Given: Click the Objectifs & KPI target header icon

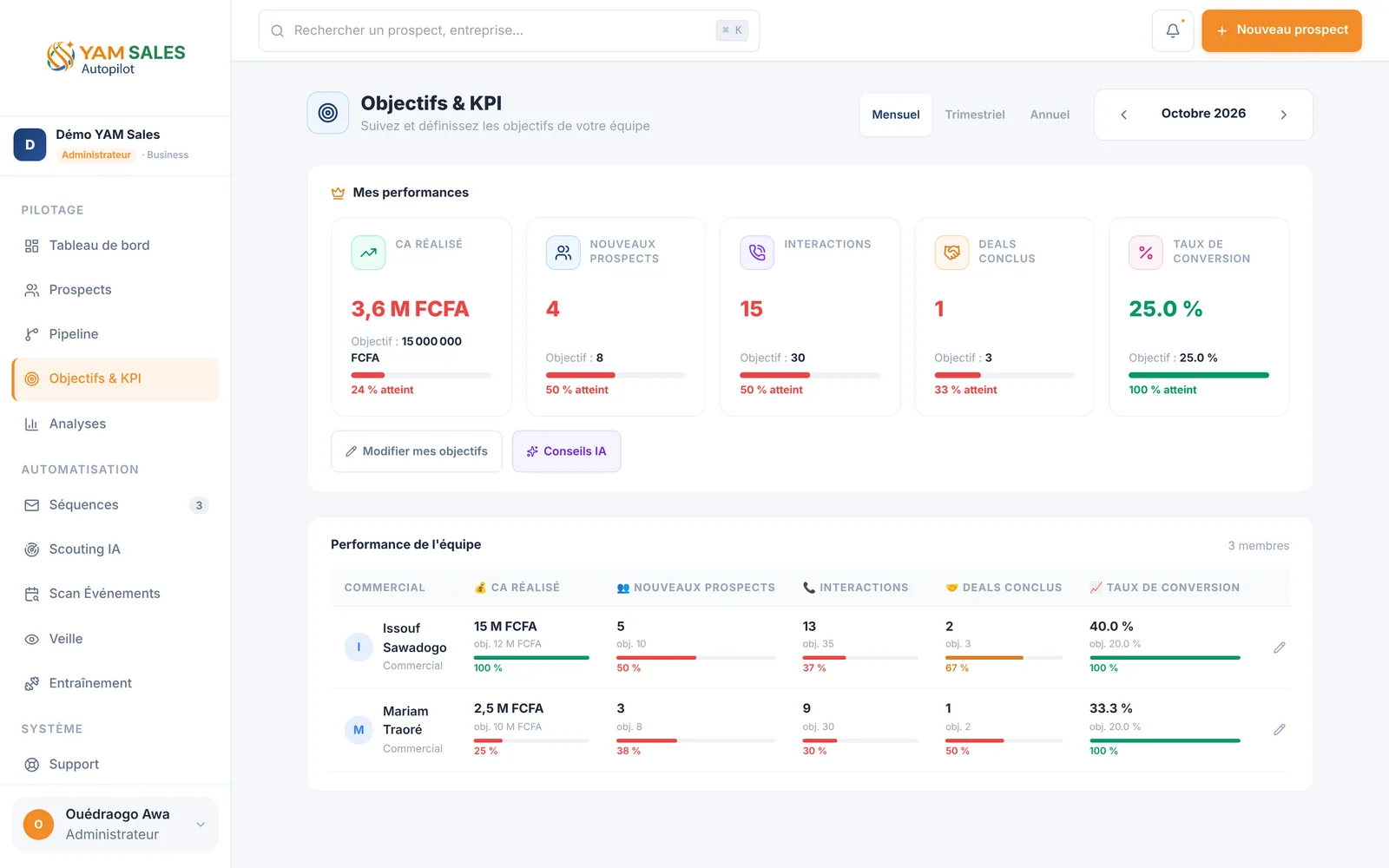Looking at the screenshot, I should [x=328, y=113].
